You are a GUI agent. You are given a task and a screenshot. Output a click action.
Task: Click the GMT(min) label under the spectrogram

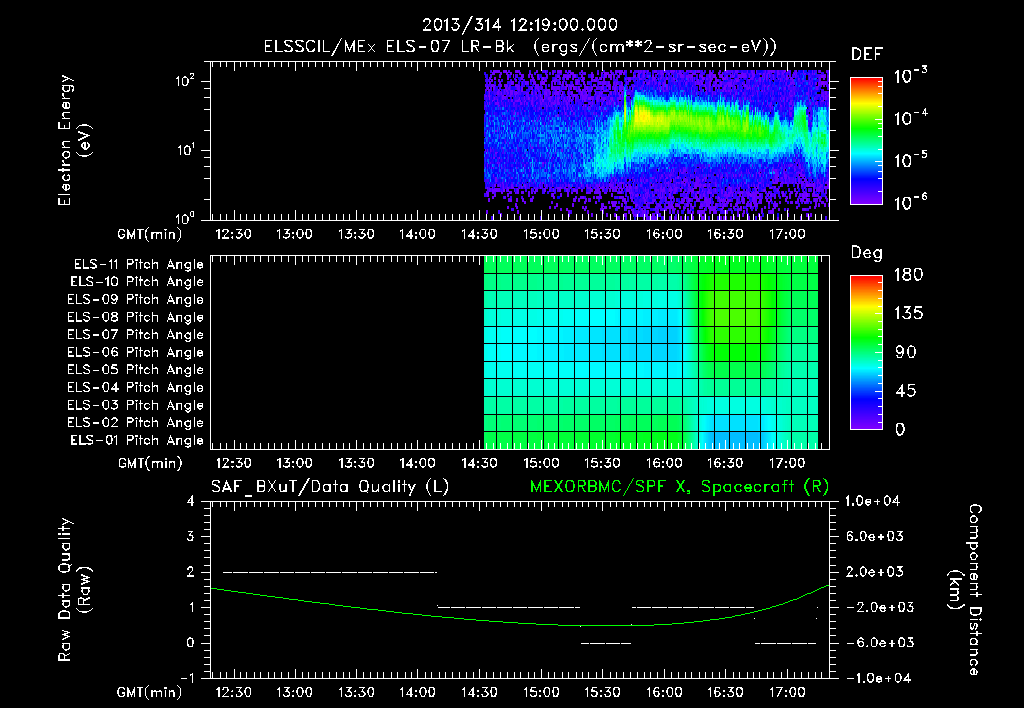pos(149,234)
